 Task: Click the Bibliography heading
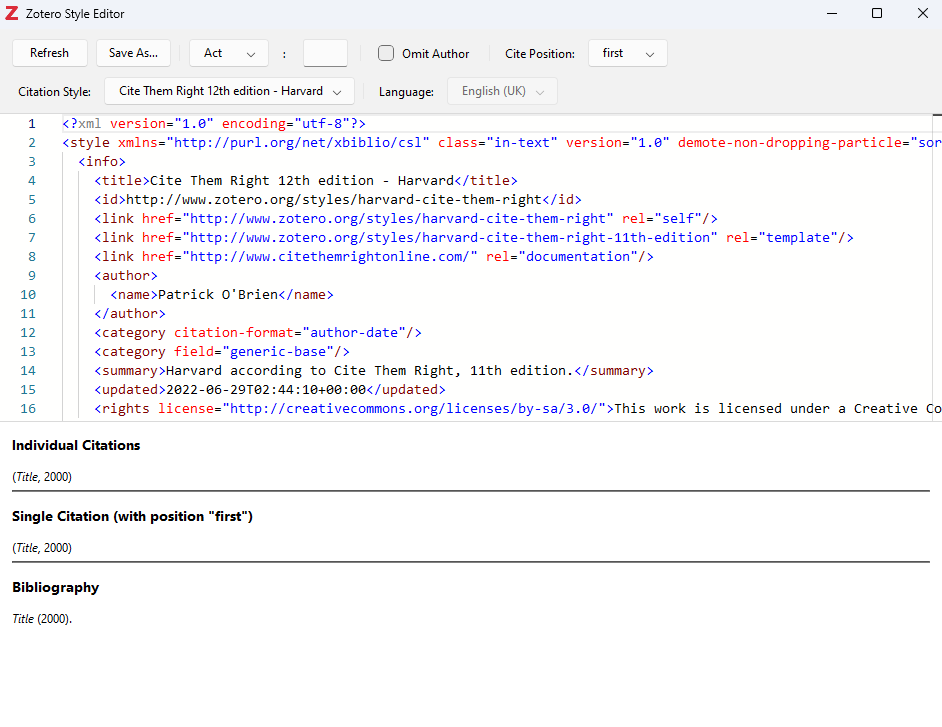[x=55, y=588]
